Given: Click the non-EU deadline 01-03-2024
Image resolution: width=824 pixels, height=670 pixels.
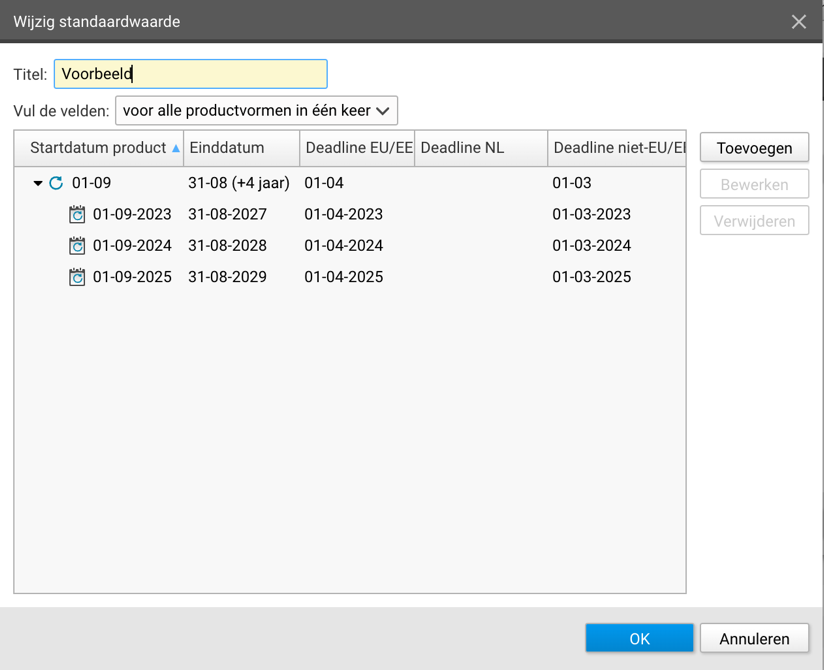Looking at the screenshot, I should pyautogui.click(x=592, y=245).
